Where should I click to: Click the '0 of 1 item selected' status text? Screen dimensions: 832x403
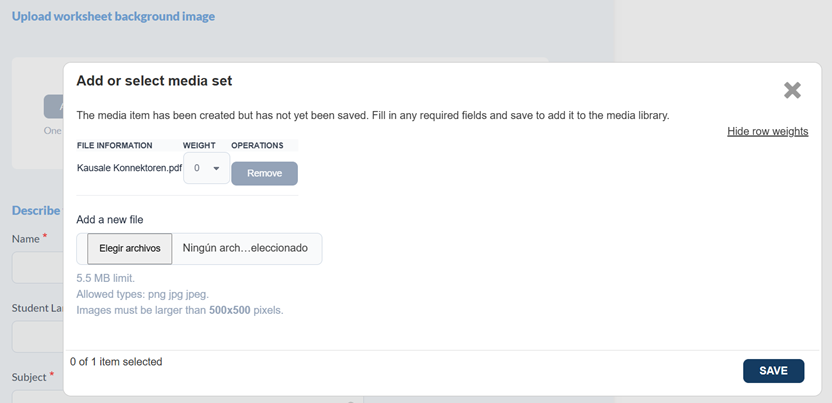tap(116, 361)
